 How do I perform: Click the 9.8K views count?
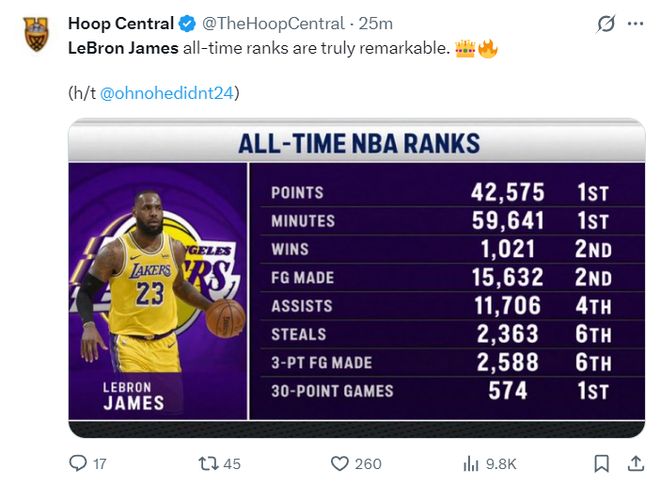coord(501,464)
